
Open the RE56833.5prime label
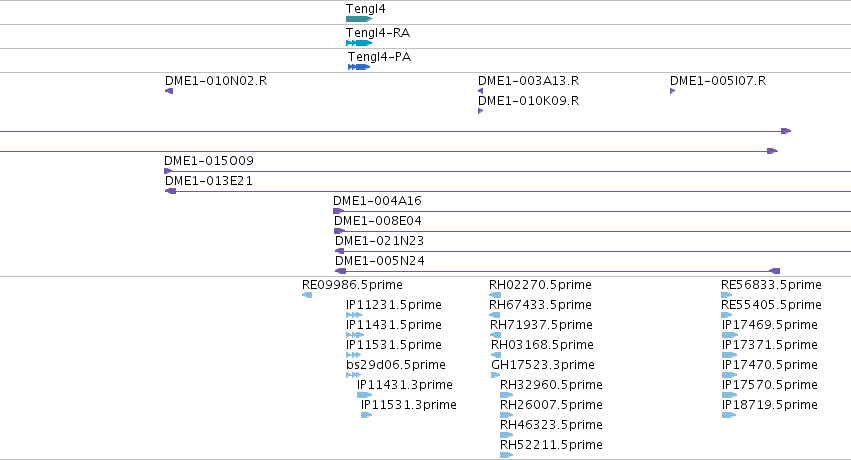[x=771, y=285]
